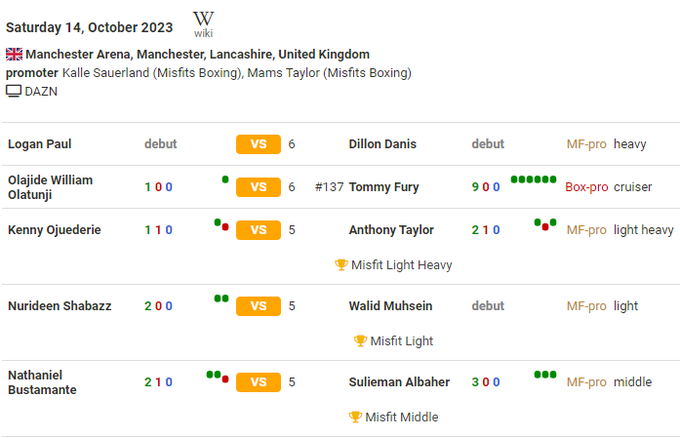680x438 pixels.
Task: Click trophy icon beside Misfit Light
Action: pyautogui.click(x=360, y=341)
